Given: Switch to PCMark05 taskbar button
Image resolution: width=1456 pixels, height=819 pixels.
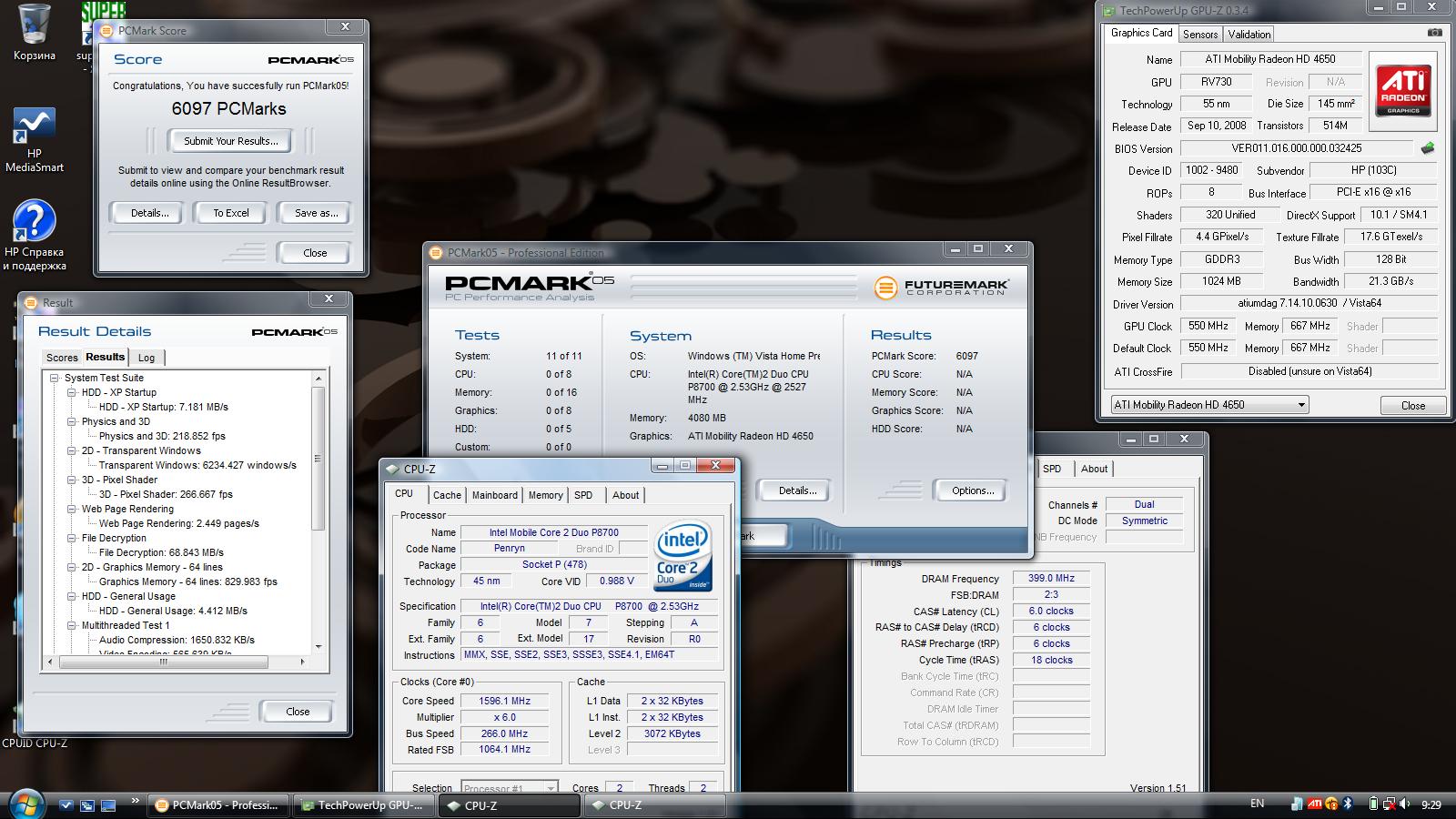Looking at the screenshot, I should pyautogui.click(x=218, y=805).
